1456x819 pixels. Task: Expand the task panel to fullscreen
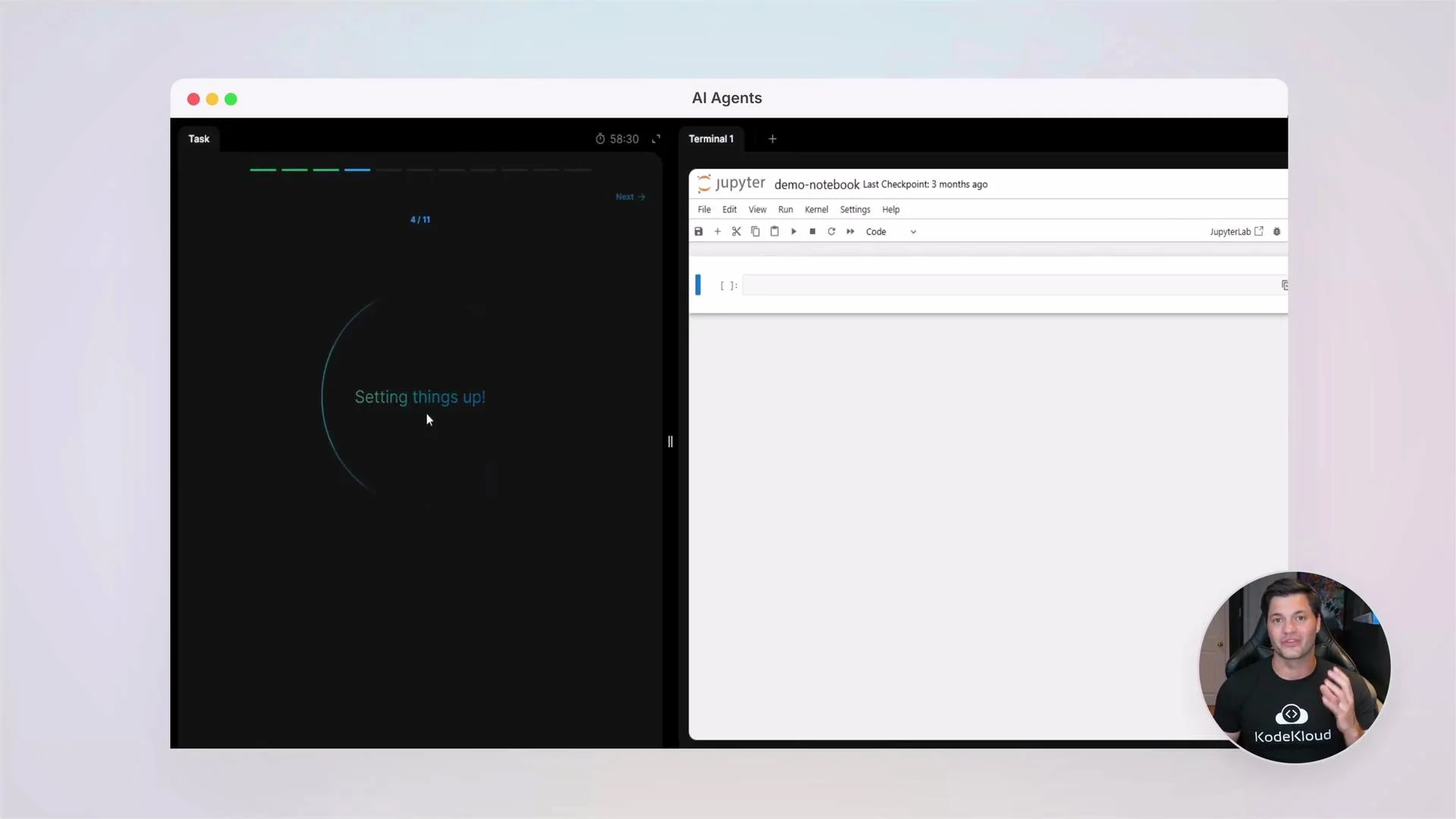657,139
